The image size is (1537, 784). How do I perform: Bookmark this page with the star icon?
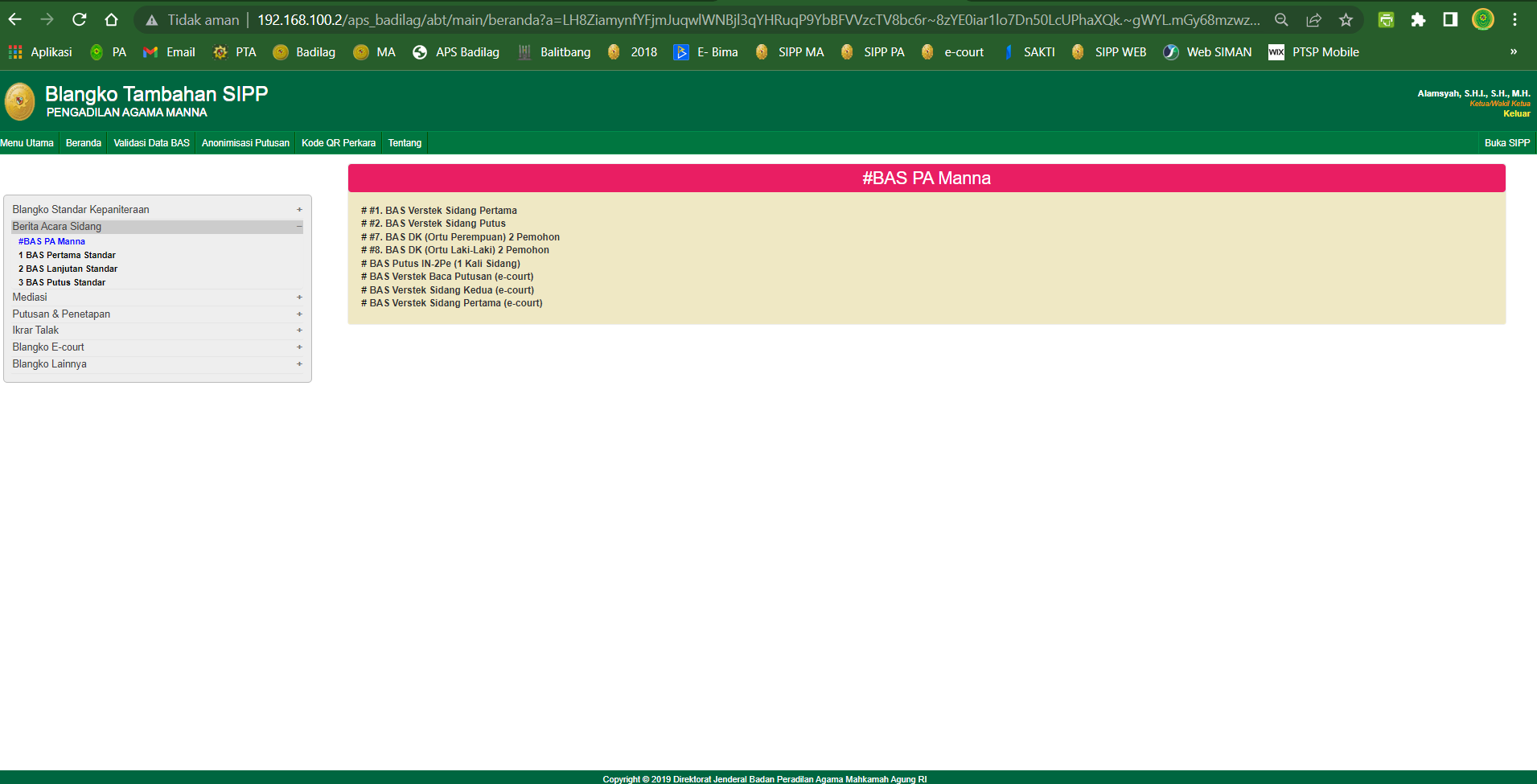click(1346, 20)
